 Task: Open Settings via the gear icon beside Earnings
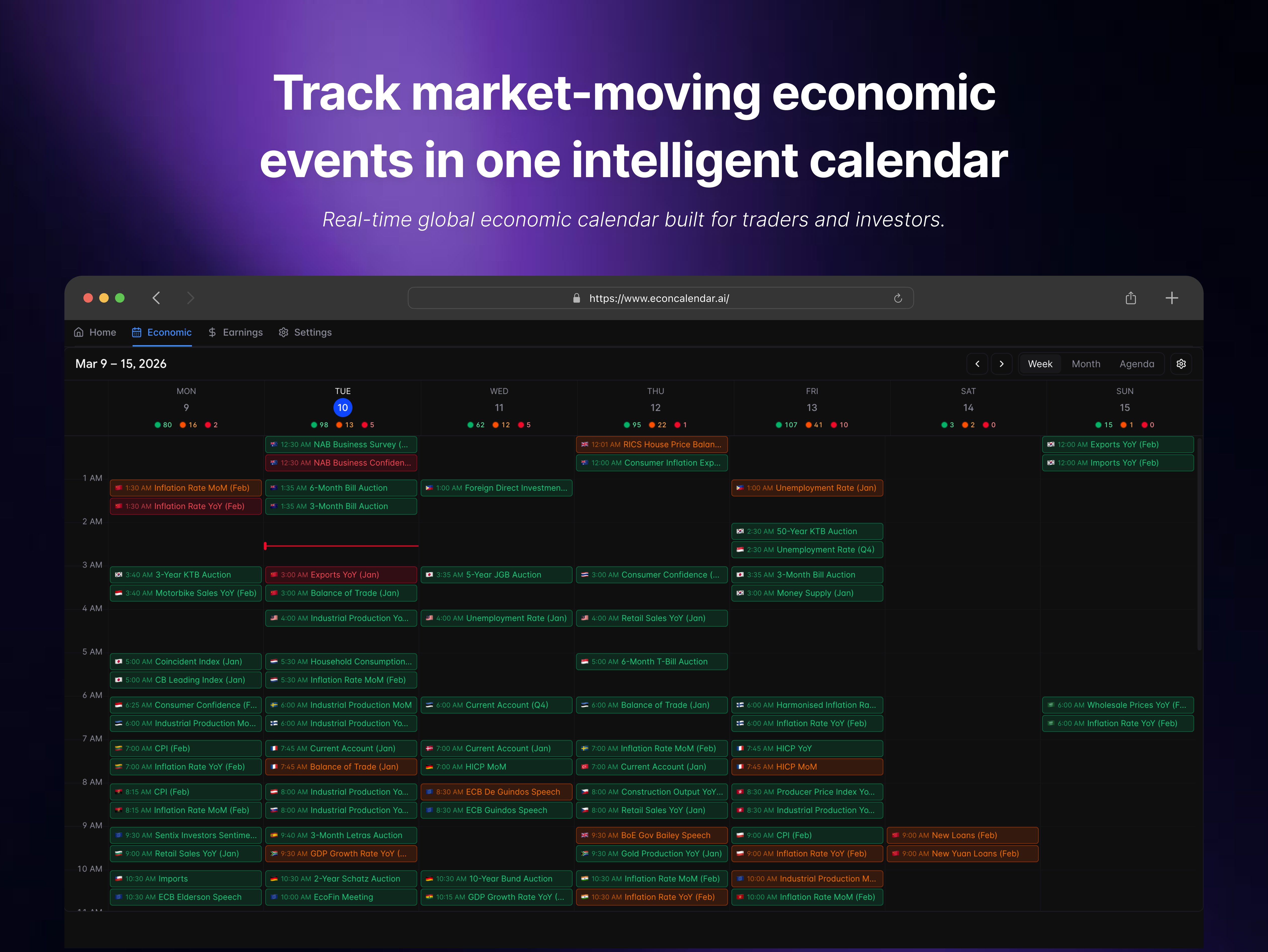click(283, 332)
